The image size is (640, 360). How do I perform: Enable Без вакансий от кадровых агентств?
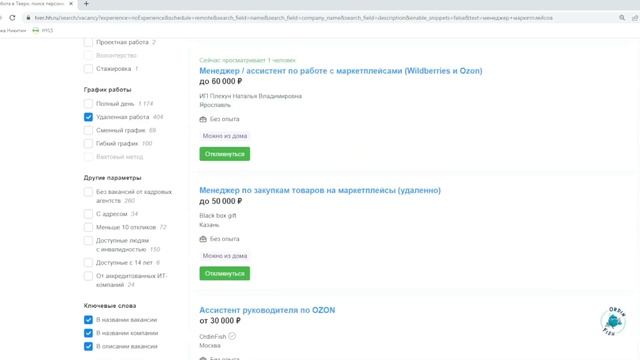[88, 192]
